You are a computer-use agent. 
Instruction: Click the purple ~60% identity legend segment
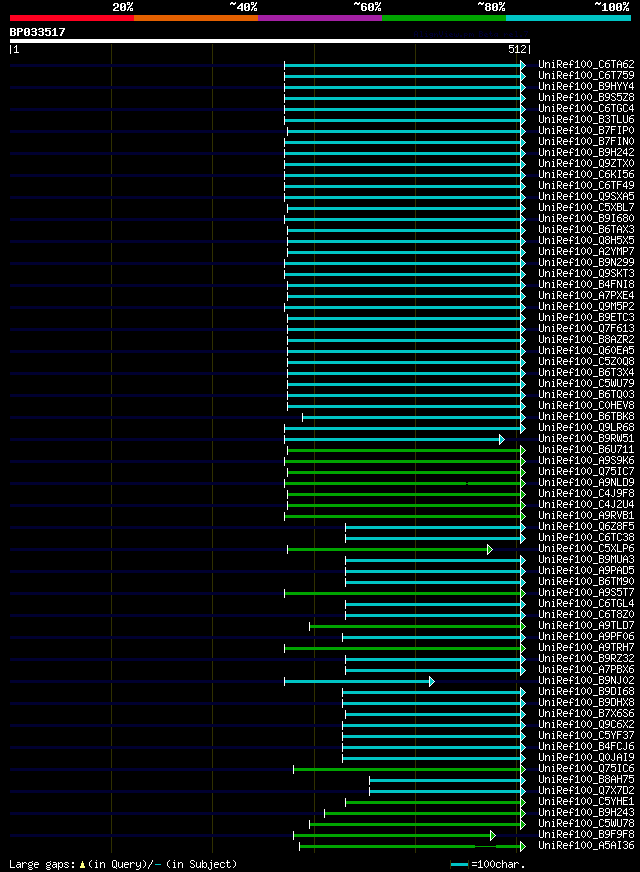[320, 18]
